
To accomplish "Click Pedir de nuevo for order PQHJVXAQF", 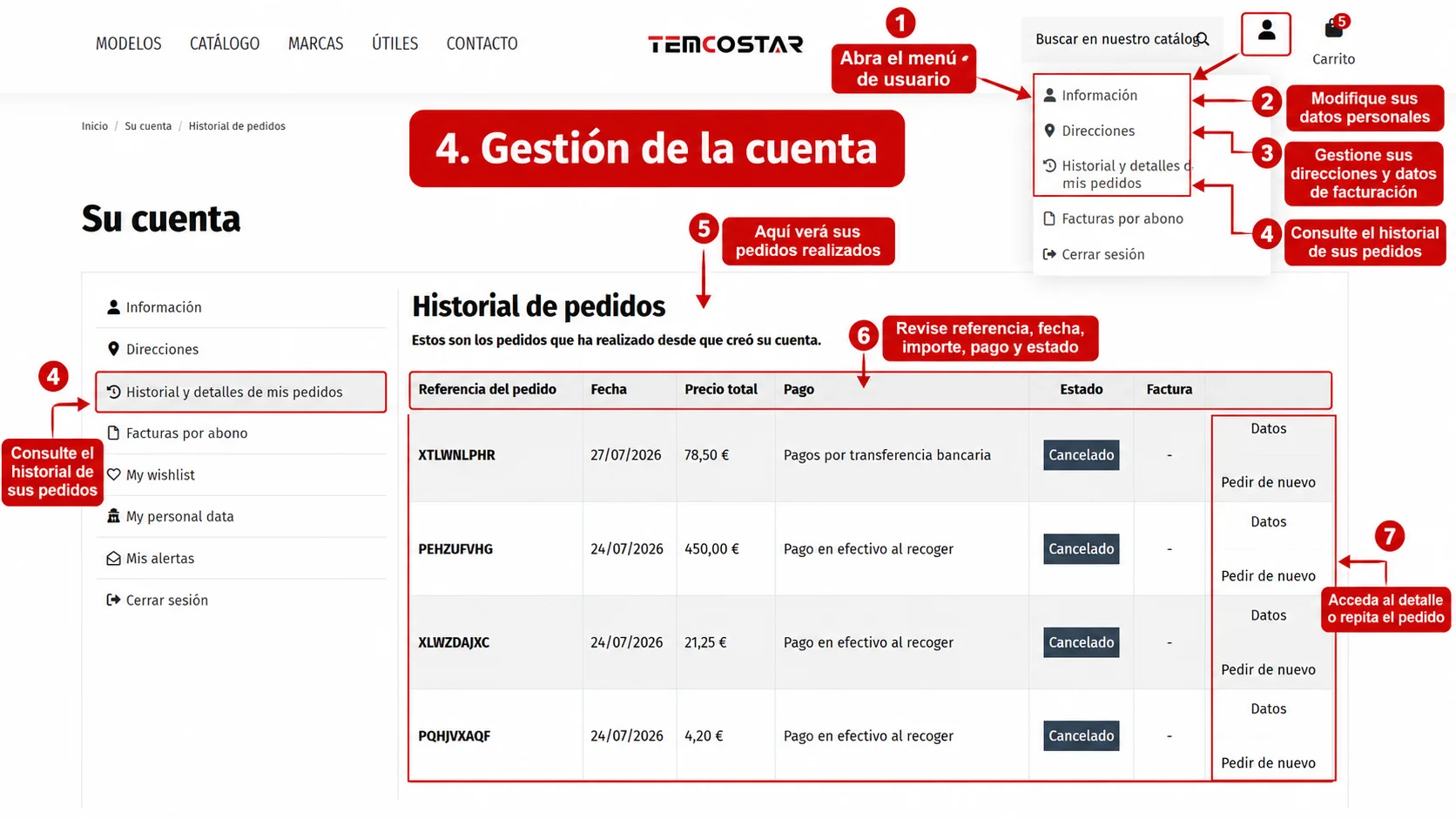I will click(1268, 762).
